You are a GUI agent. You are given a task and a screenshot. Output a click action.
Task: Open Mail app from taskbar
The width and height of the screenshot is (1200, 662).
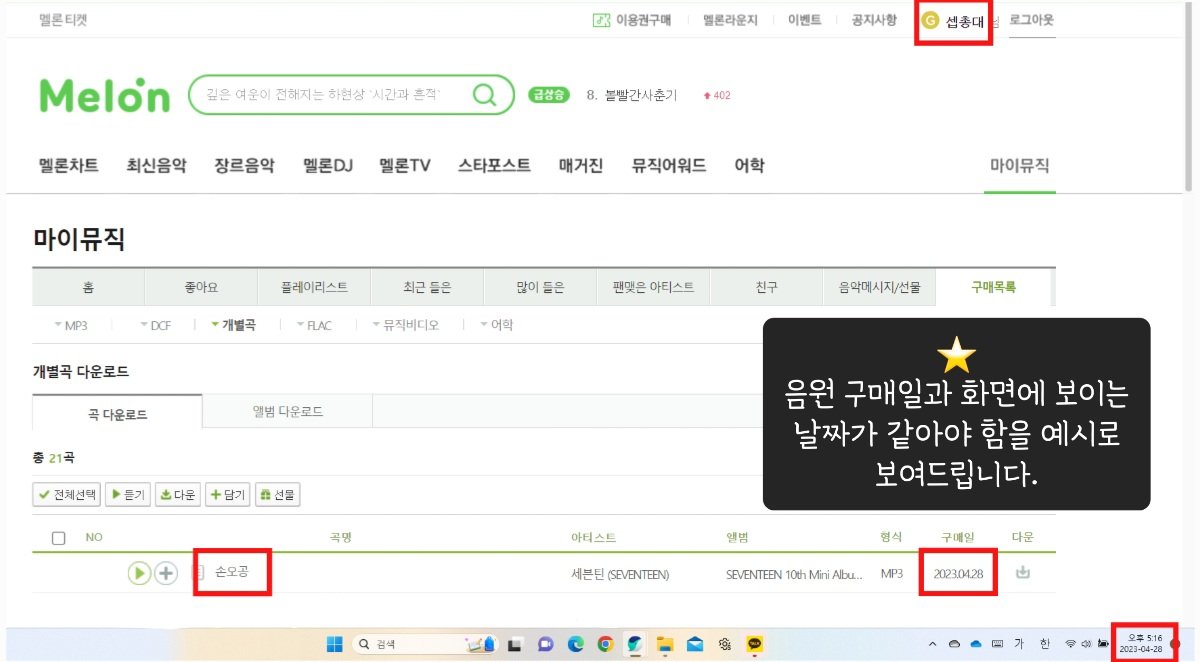tap(695, 645)
